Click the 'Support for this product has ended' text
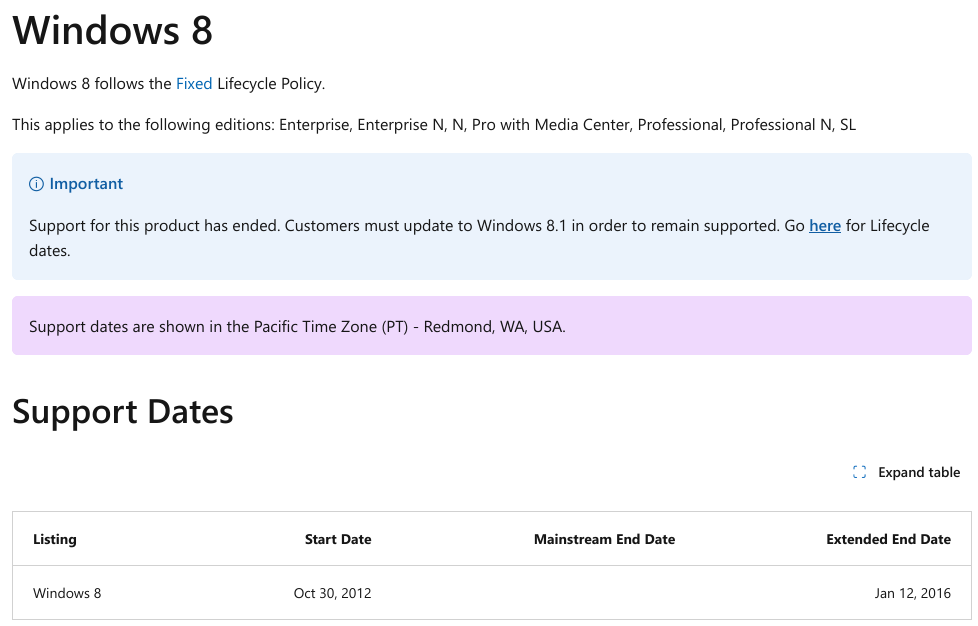The width and height of the screenshot is (978, 626). pos(153,226)
